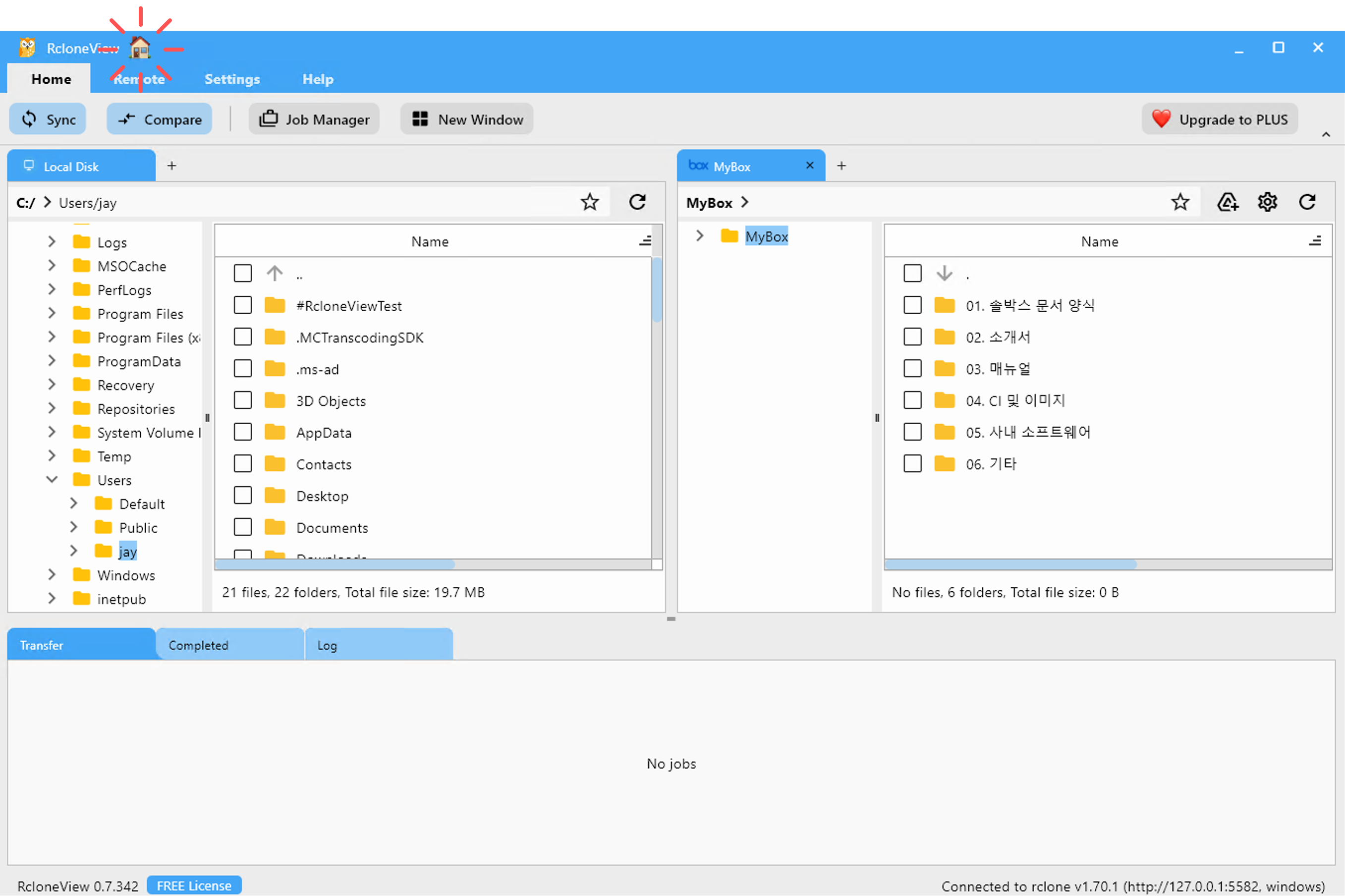Tick the checkbox for folder 06. 기타
This screenshot has width=1345, height=896.
pos(912,463)
